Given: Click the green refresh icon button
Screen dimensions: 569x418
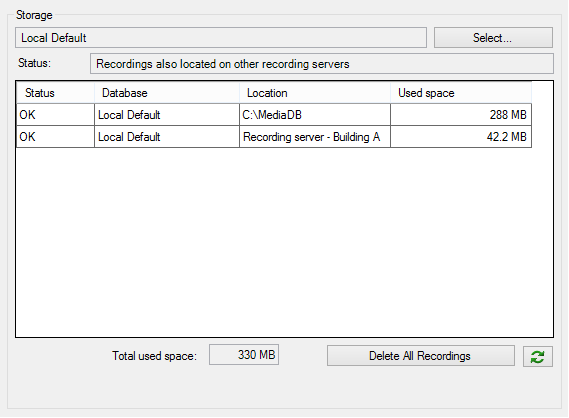Looking at the screenshot, I should 537,356.
